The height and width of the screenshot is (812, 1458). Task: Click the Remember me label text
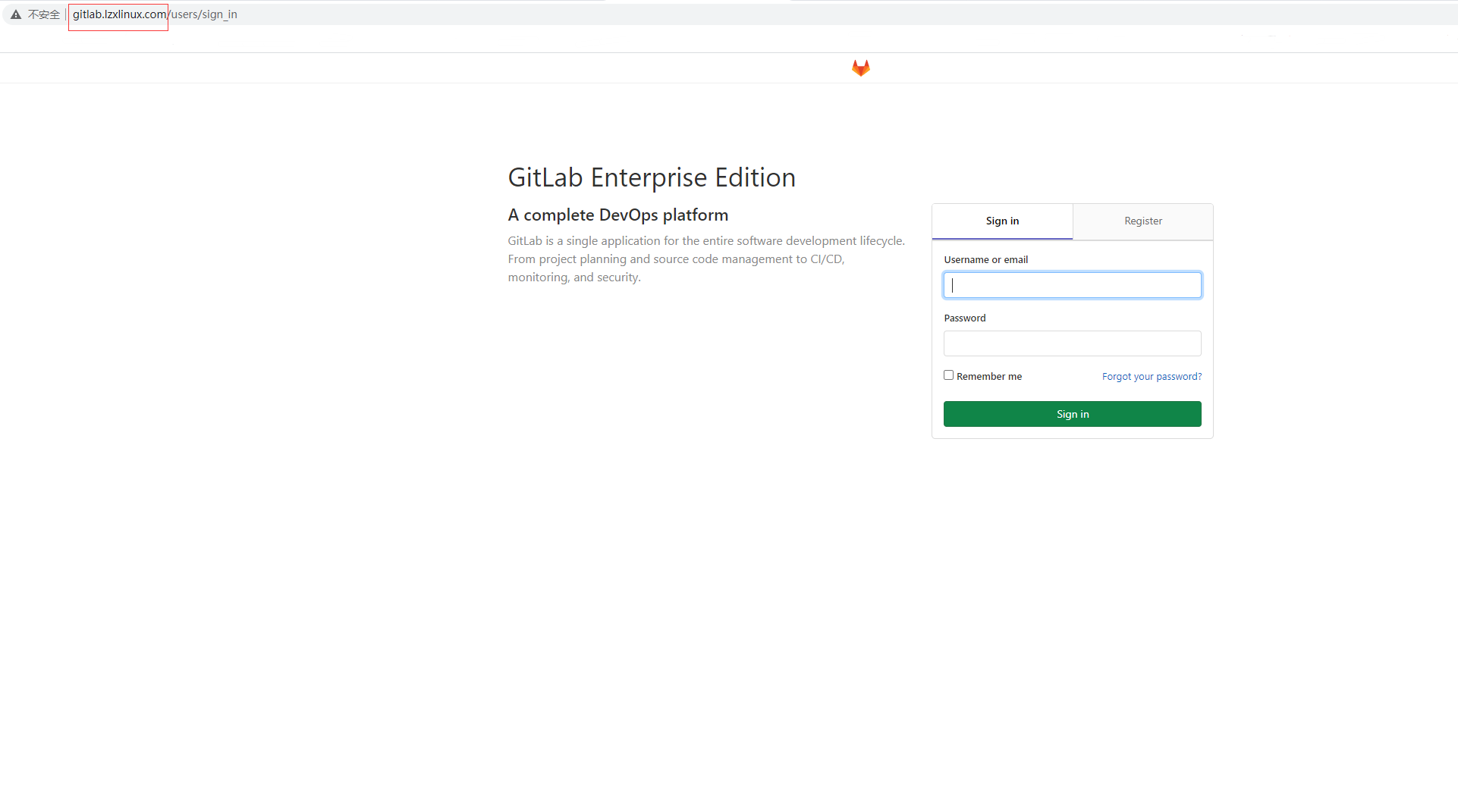(x=989, y=376)
